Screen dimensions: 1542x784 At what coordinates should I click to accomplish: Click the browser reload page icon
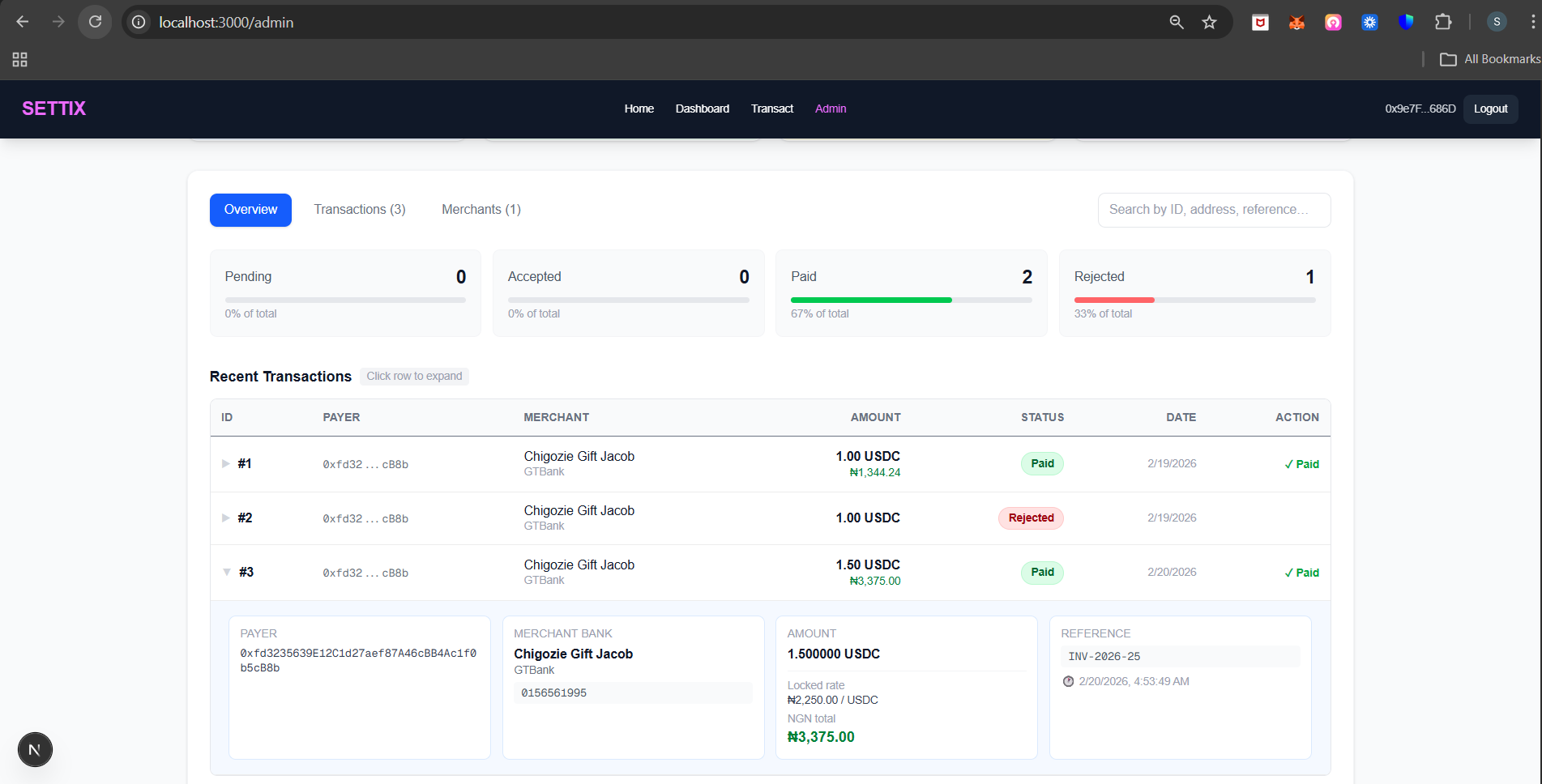[95, 22]
